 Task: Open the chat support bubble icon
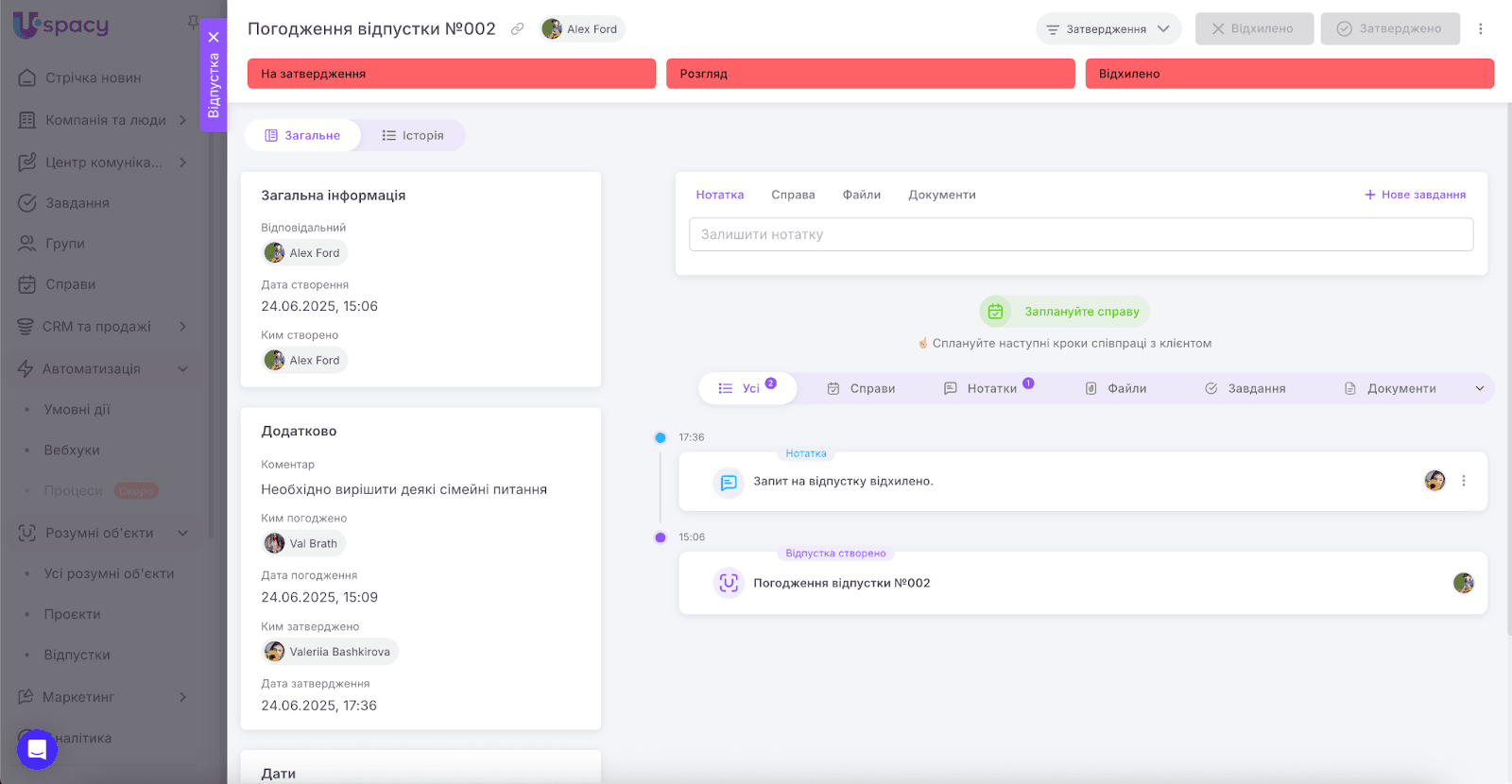click(37, 750)
